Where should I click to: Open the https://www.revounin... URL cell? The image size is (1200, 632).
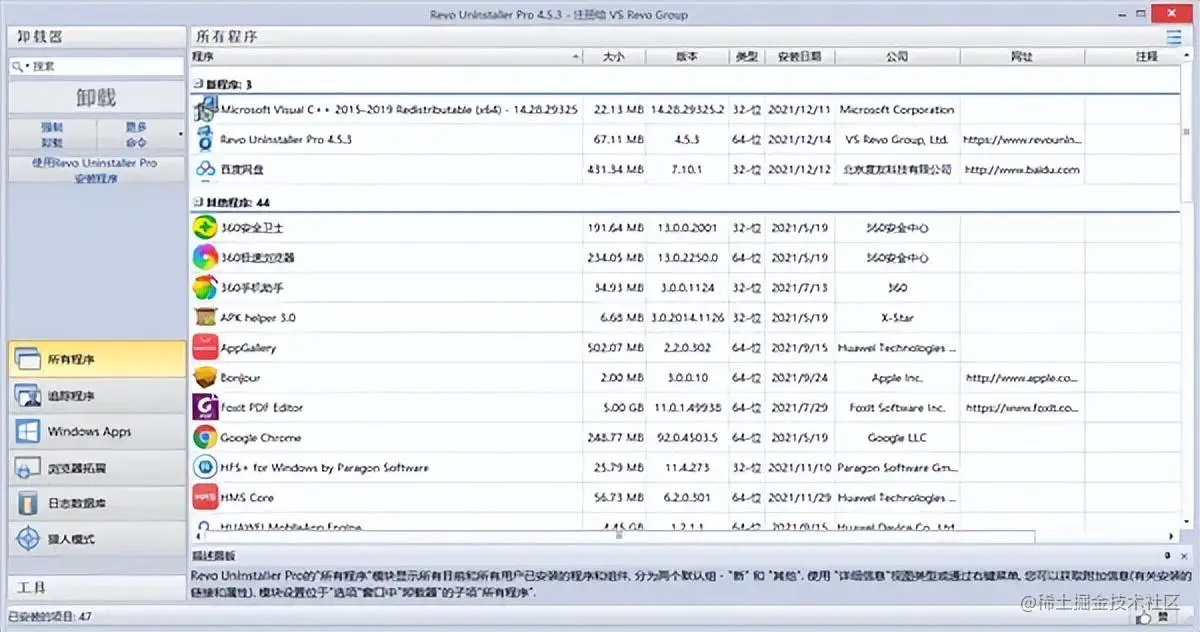[1022, 140]
